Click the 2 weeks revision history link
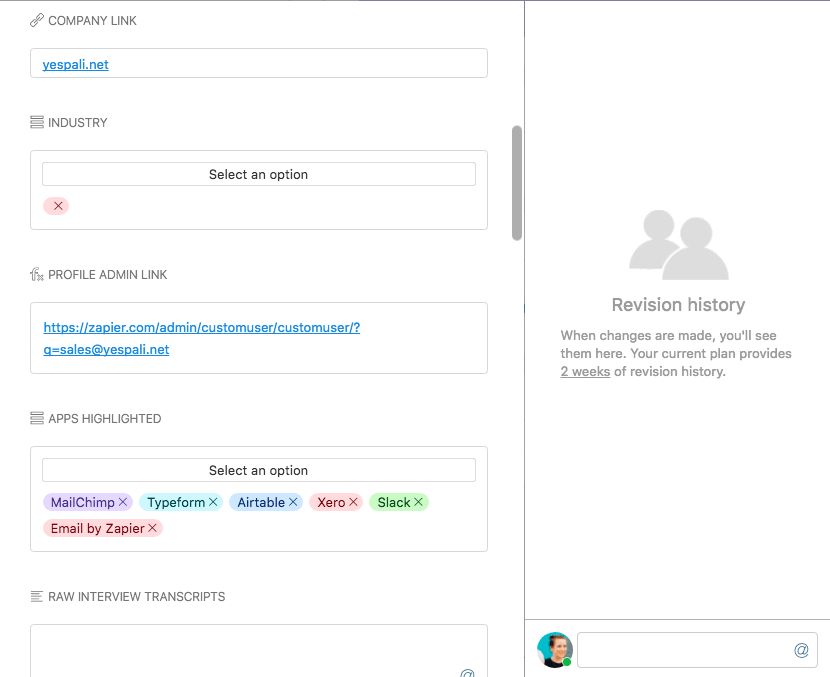This screenshot has height=677, width=830. pos(585,371)
